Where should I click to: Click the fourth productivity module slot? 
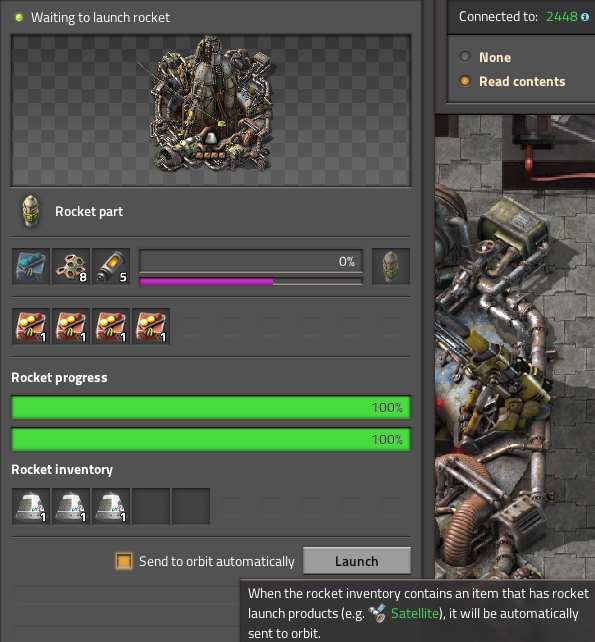pos(151,326)
